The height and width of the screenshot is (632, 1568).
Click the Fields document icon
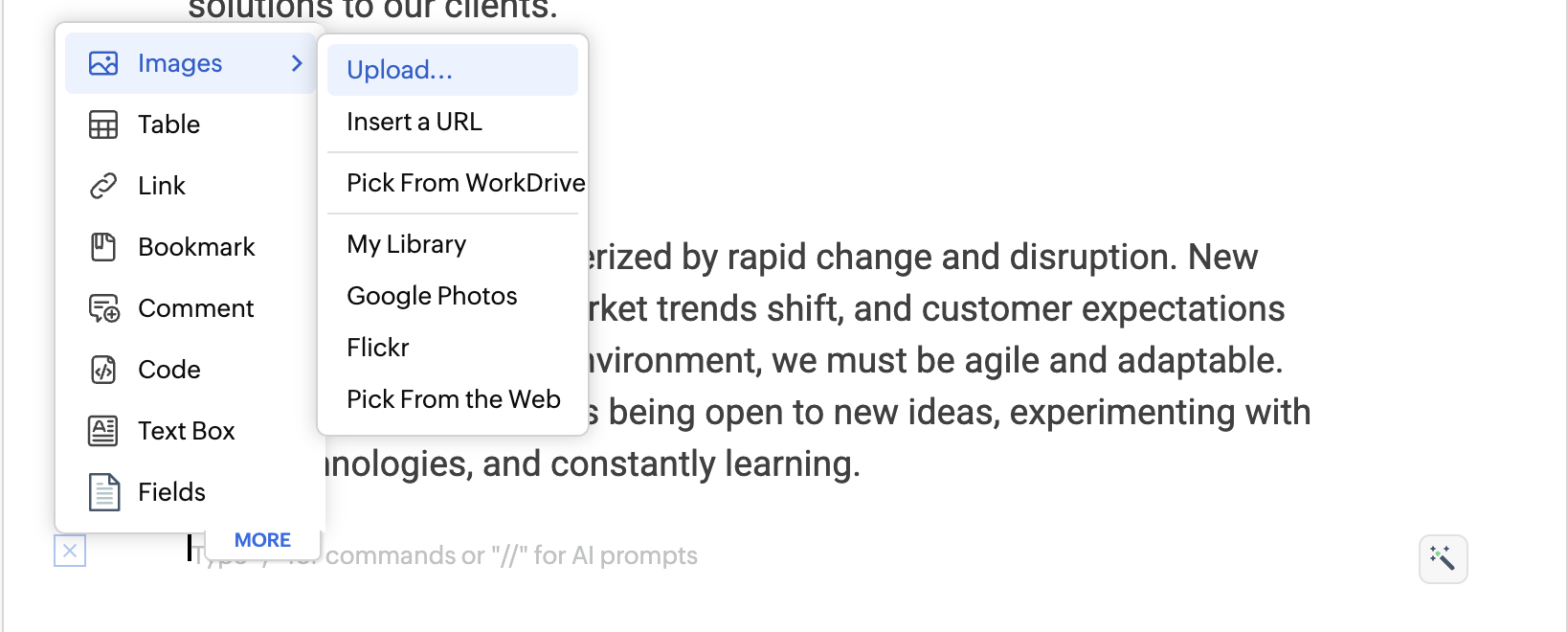coord(103,492)
